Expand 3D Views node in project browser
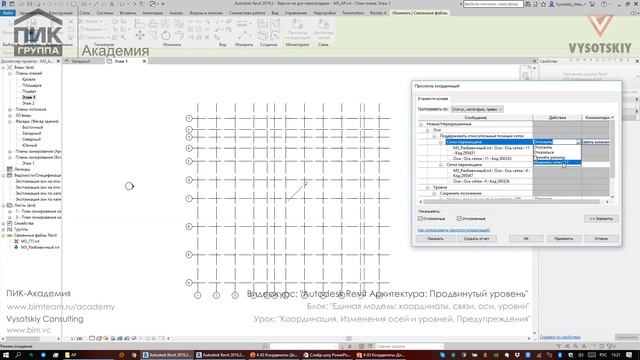640x360 pixels. click(10, 116)
